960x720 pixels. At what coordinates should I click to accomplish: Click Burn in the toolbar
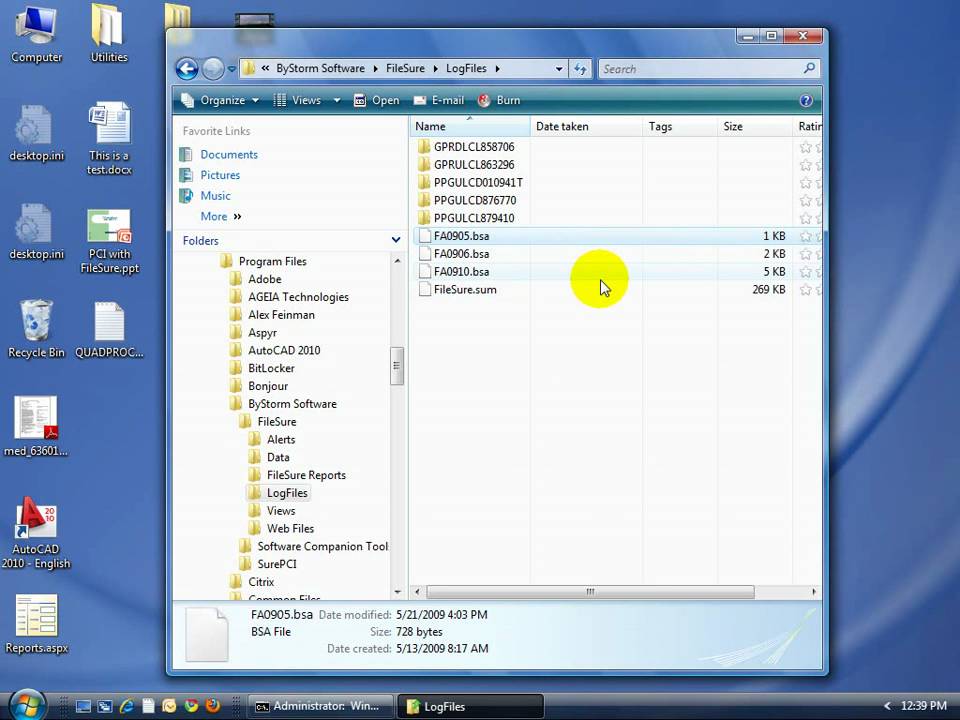point(499,100)
